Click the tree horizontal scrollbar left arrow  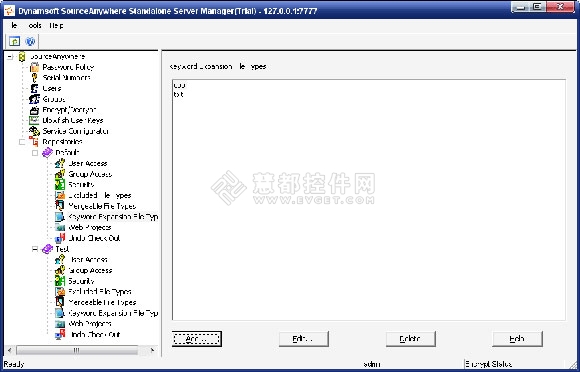coord(10,350)
